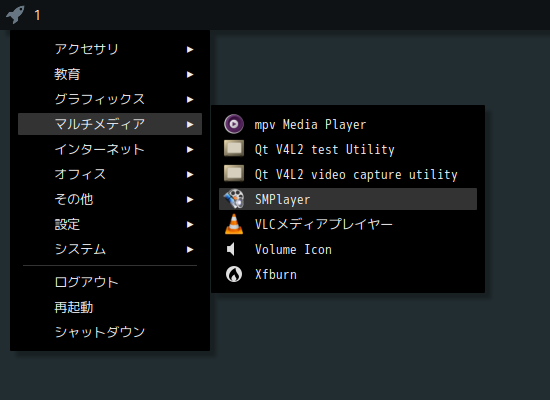550x400 pixels.
Task: Click the SMPlayer film reel icon
Action: click(x=234, y=199)
